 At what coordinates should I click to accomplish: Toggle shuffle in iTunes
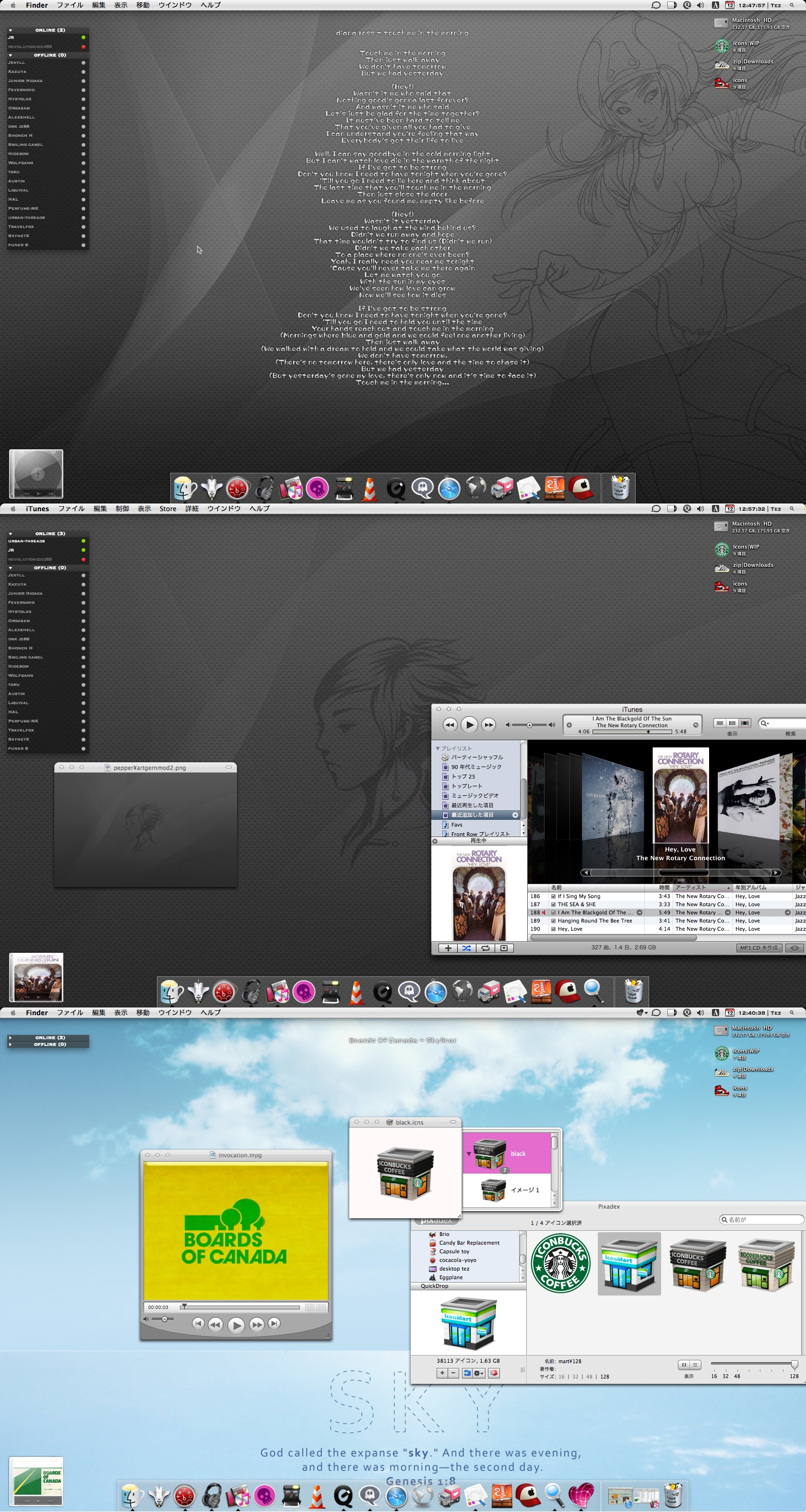point(466,948)
